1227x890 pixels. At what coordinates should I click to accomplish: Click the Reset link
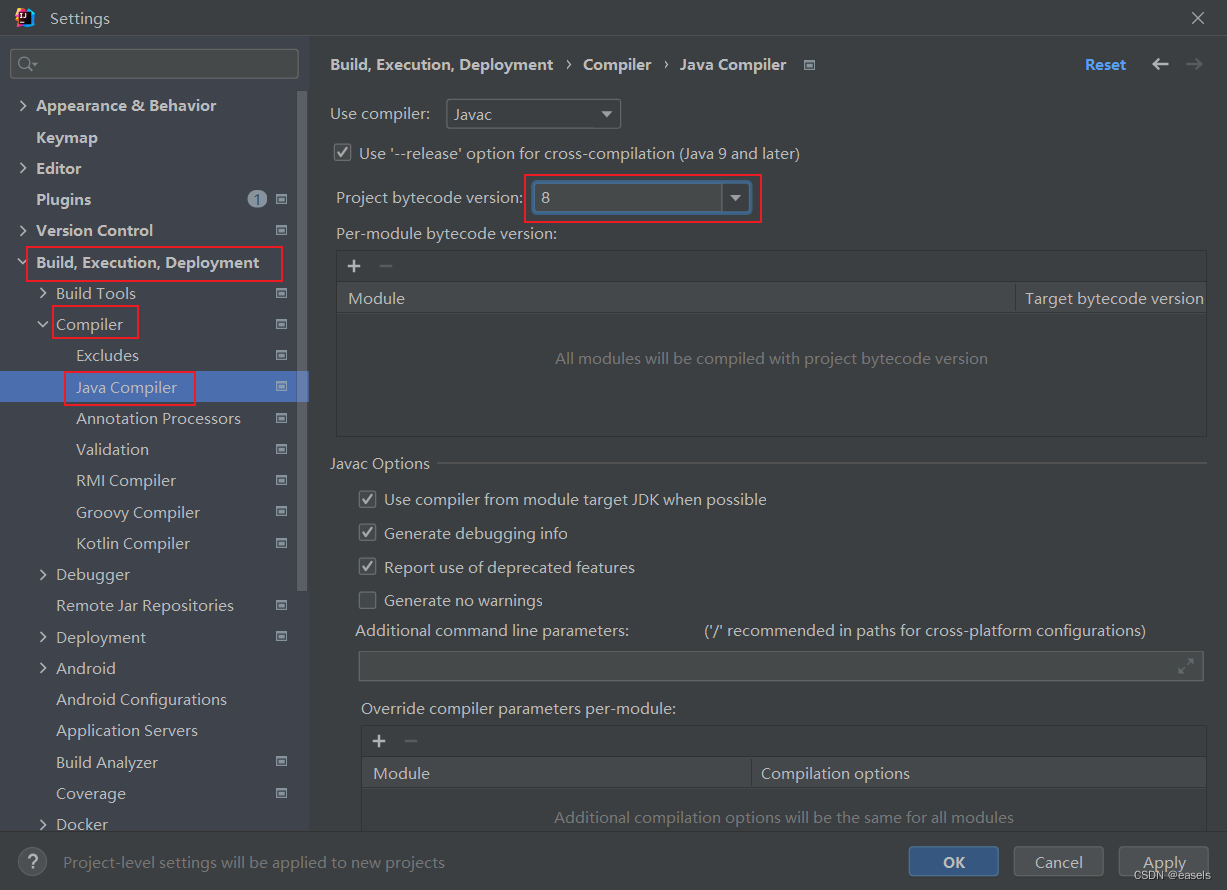1105,64
